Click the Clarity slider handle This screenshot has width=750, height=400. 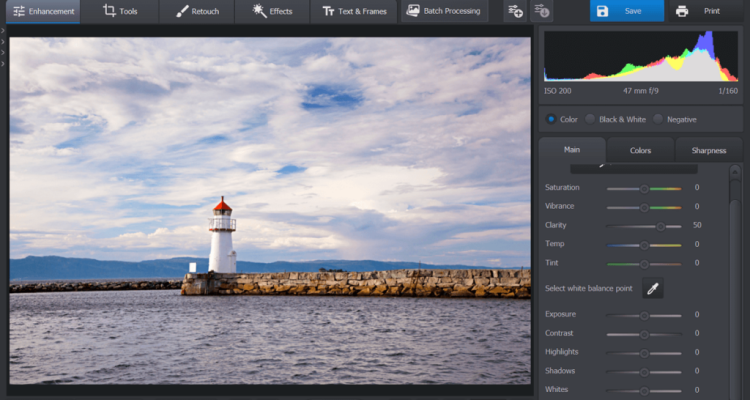point(661,226)
